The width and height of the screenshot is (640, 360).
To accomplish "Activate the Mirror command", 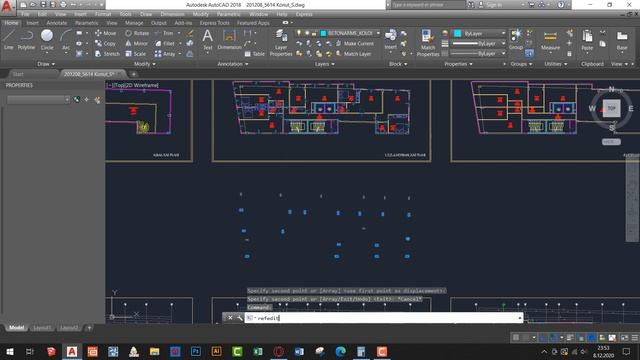I will pos(137,43).
